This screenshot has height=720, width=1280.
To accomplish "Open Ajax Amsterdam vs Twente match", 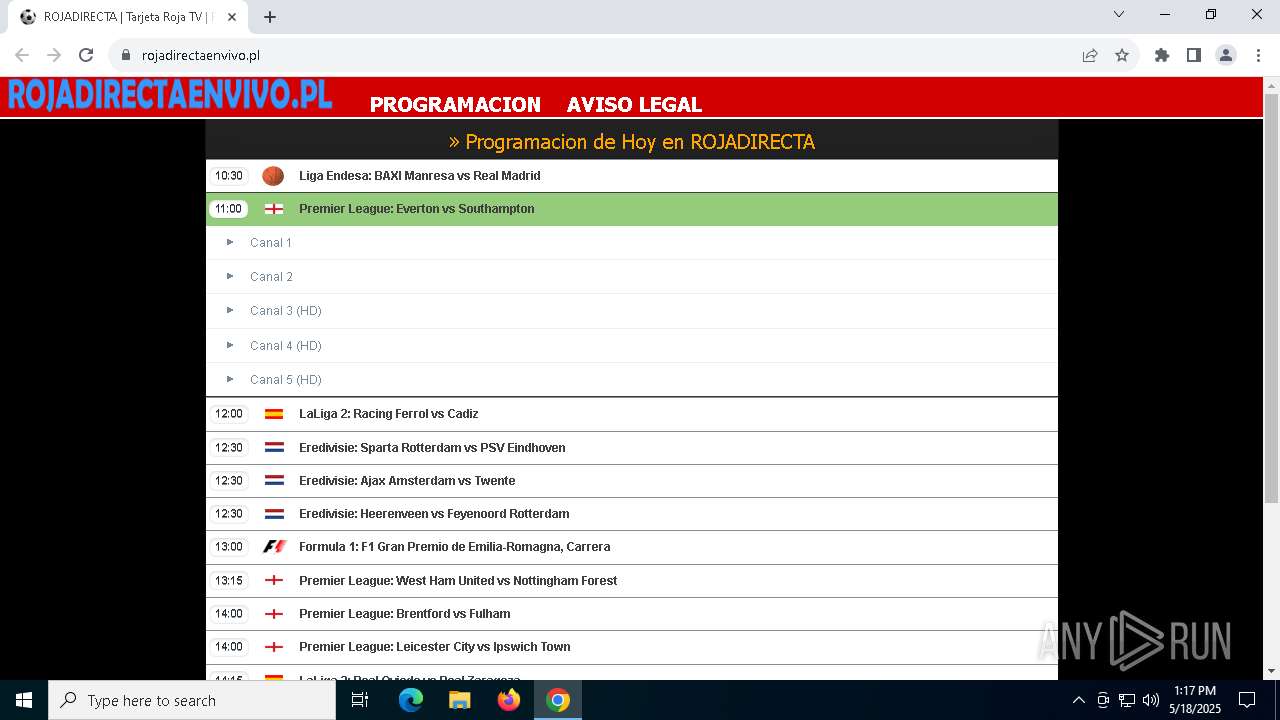I will point(631,481).
